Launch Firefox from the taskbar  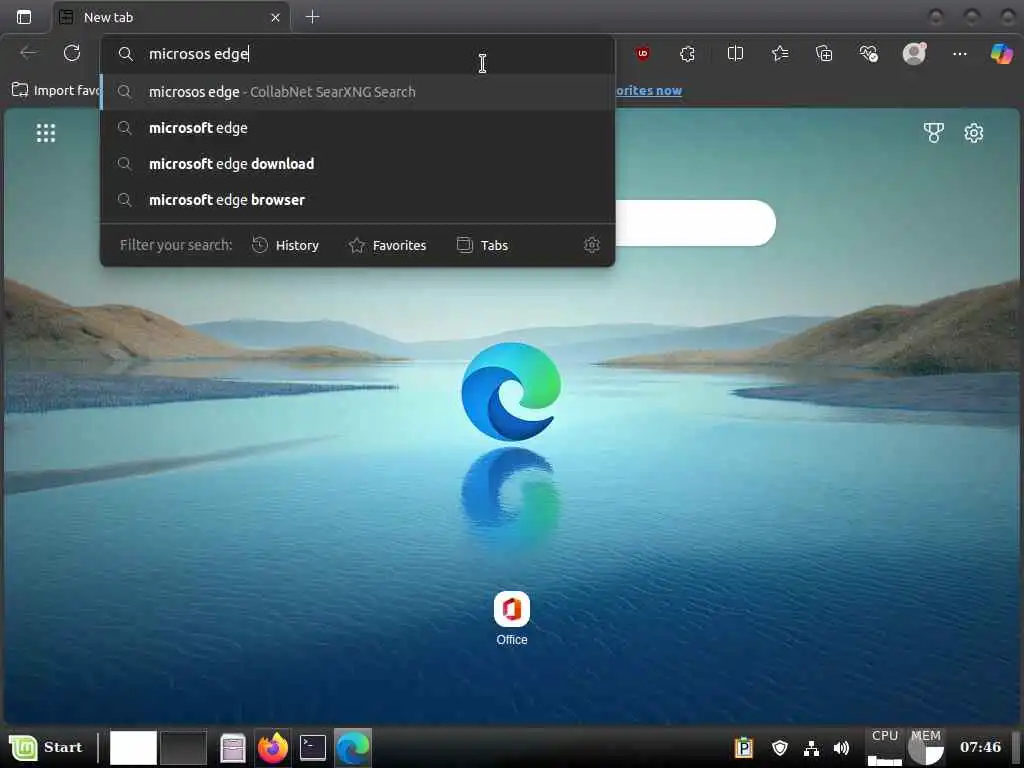273,747
